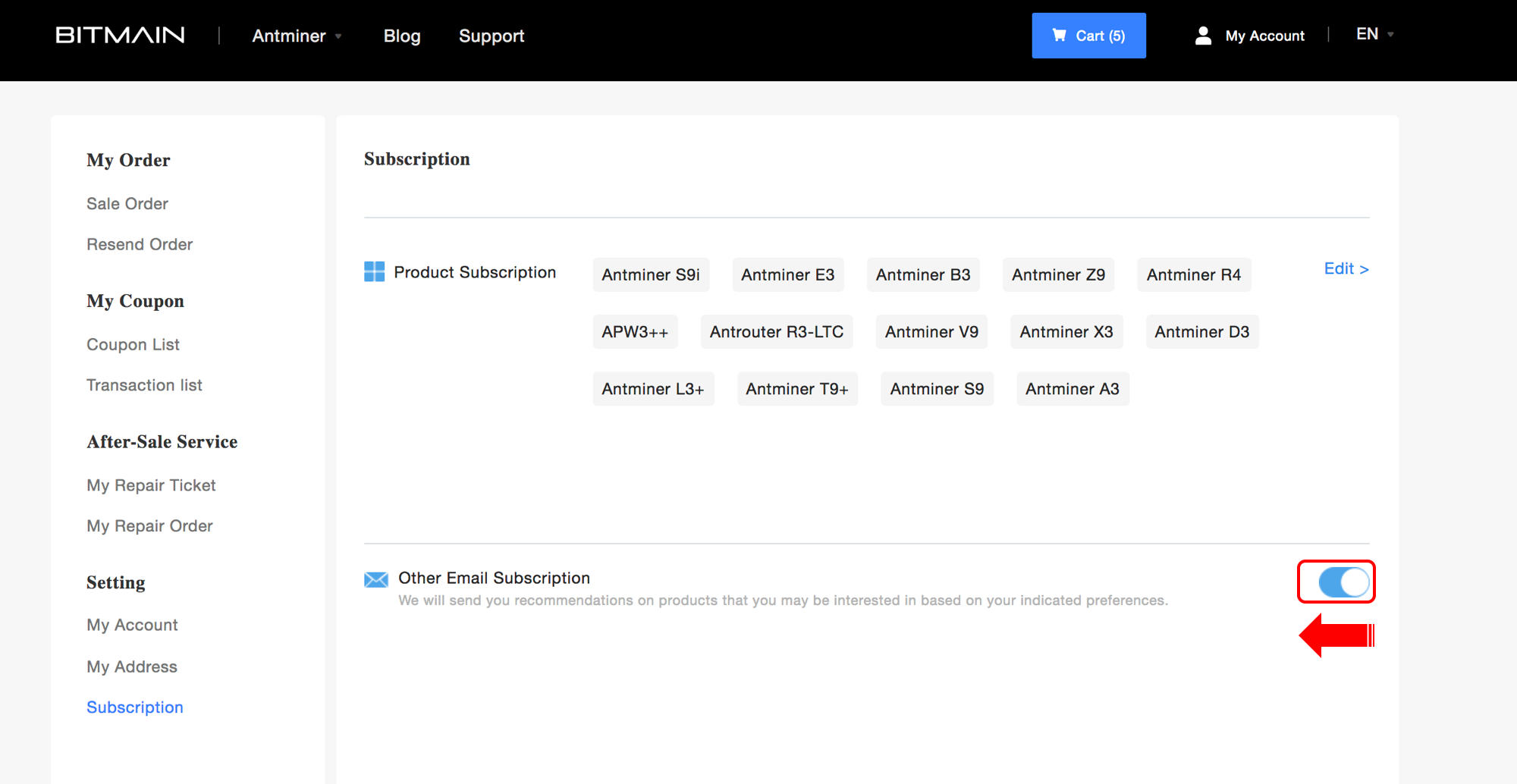
Task: Click Edit to modify product subscriptions
Action: [1346, 268]
